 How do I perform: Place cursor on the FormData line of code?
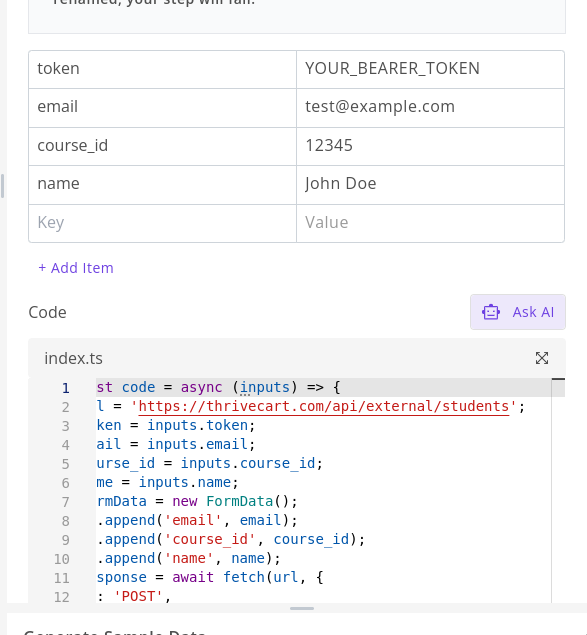point(197,501)
